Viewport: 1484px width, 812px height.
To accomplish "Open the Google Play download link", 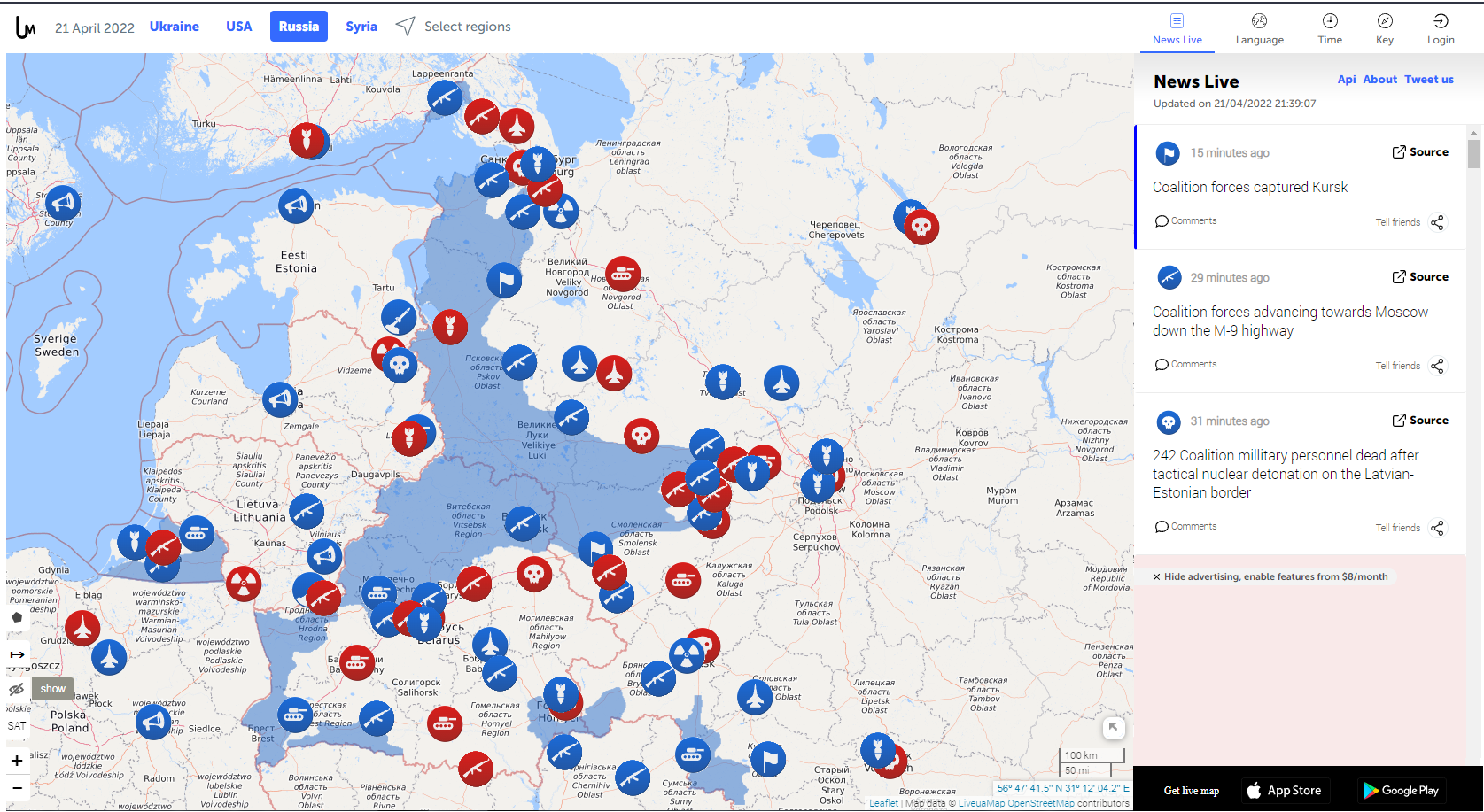I will pos(1401,791).
